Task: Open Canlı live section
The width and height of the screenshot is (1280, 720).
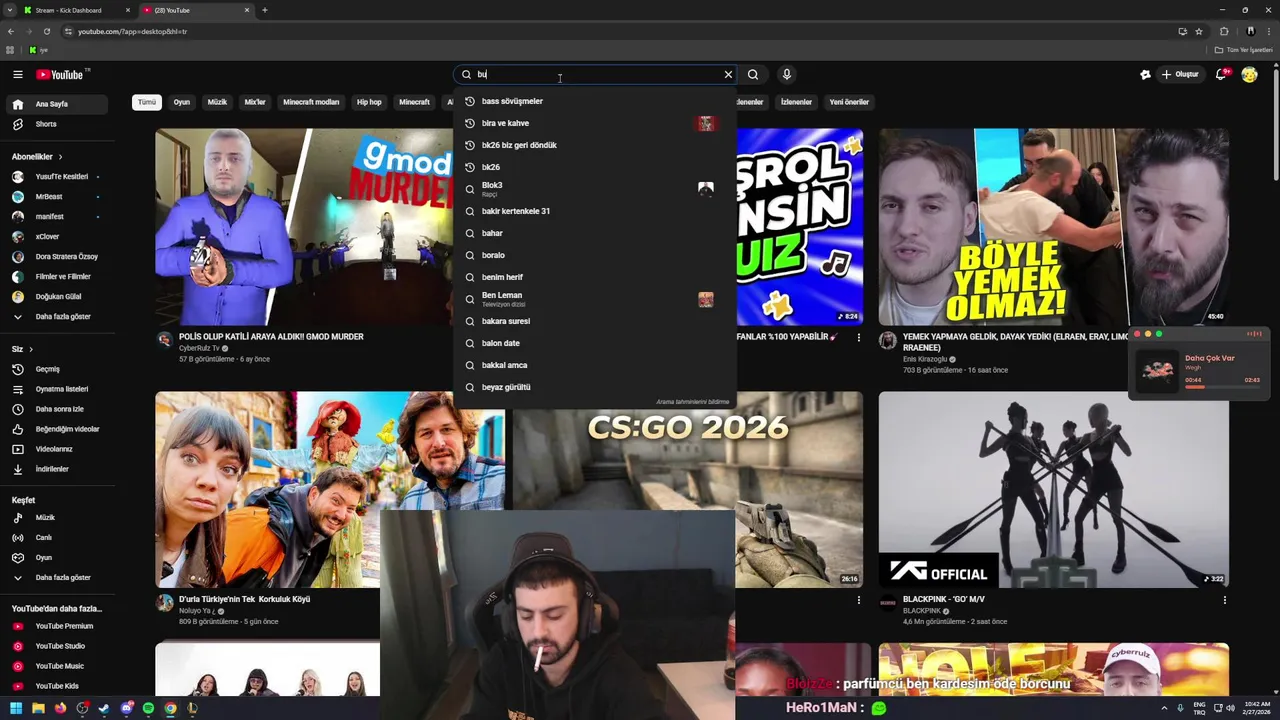Action: pos(56,538)
